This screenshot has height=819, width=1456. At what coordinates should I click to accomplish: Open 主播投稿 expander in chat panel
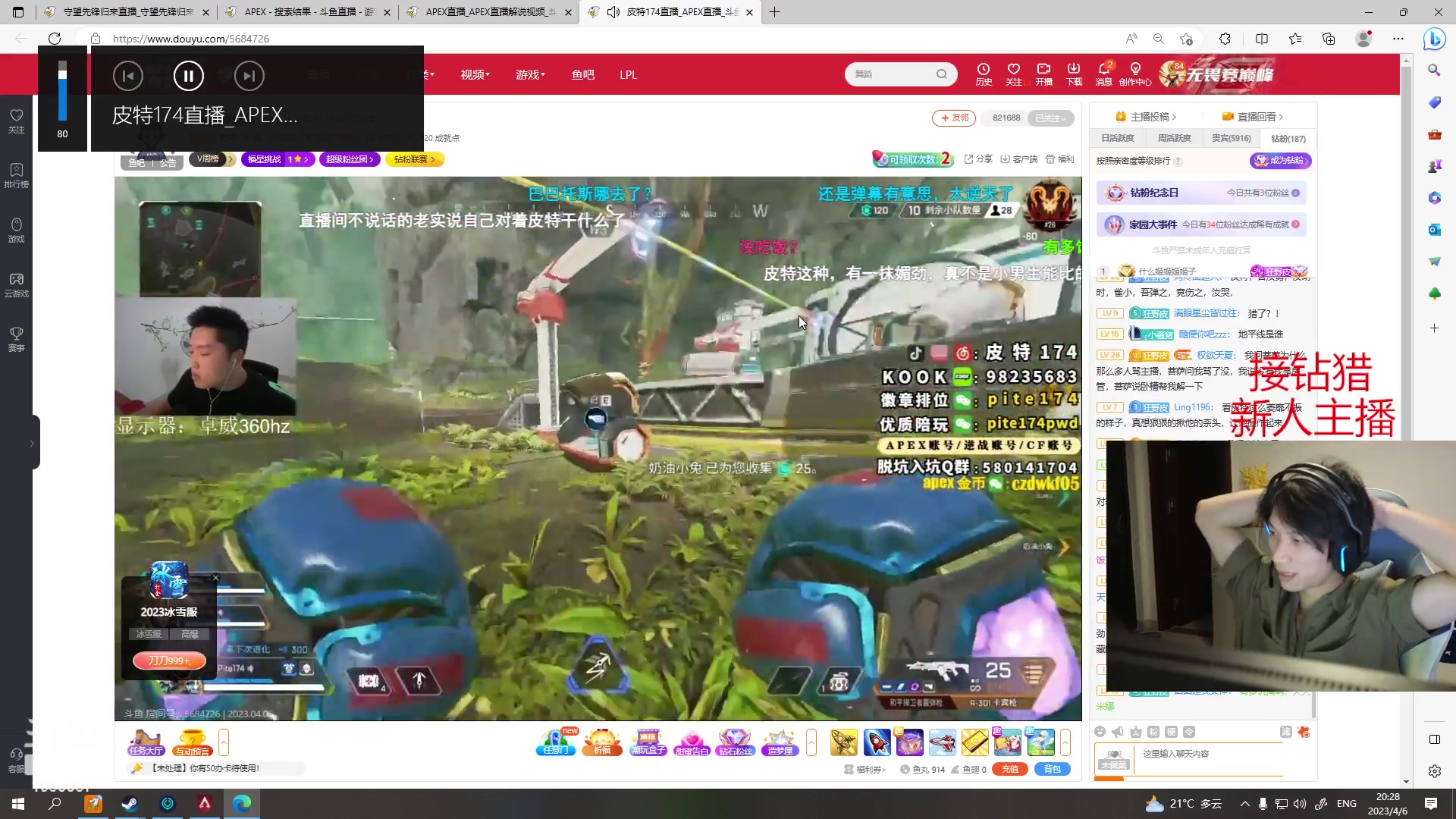pyautogui.click(x=1146, y=117)
